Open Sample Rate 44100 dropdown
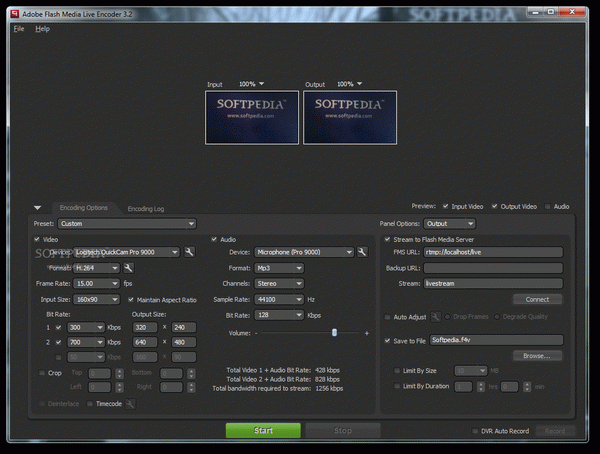This screenshot has height=454, width=600. (279, 299)
